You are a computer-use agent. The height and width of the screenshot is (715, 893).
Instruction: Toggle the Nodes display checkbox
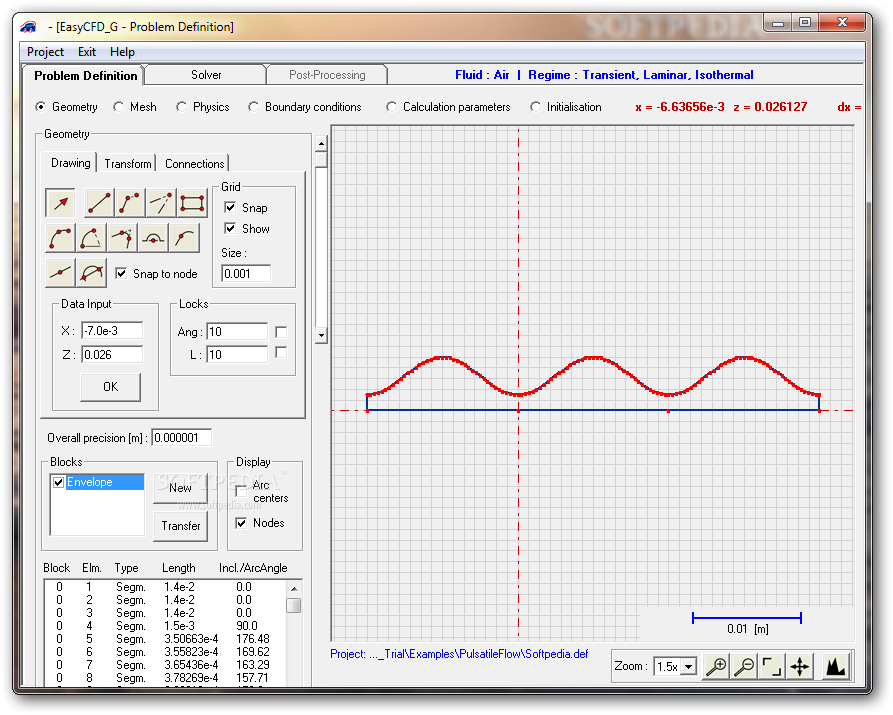point(241,523)
